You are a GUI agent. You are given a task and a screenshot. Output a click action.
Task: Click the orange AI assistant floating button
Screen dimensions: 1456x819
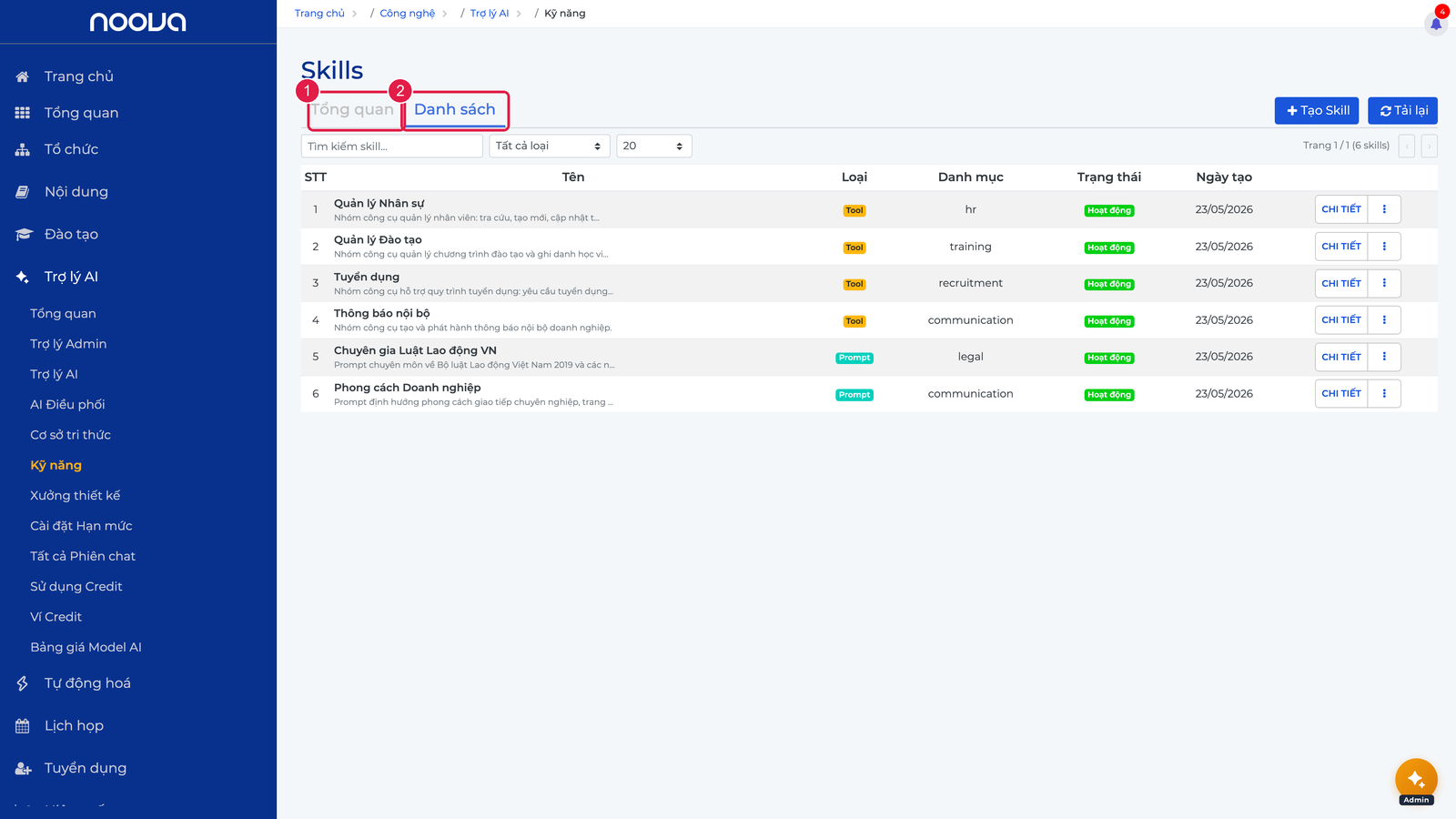[1416, 780]
